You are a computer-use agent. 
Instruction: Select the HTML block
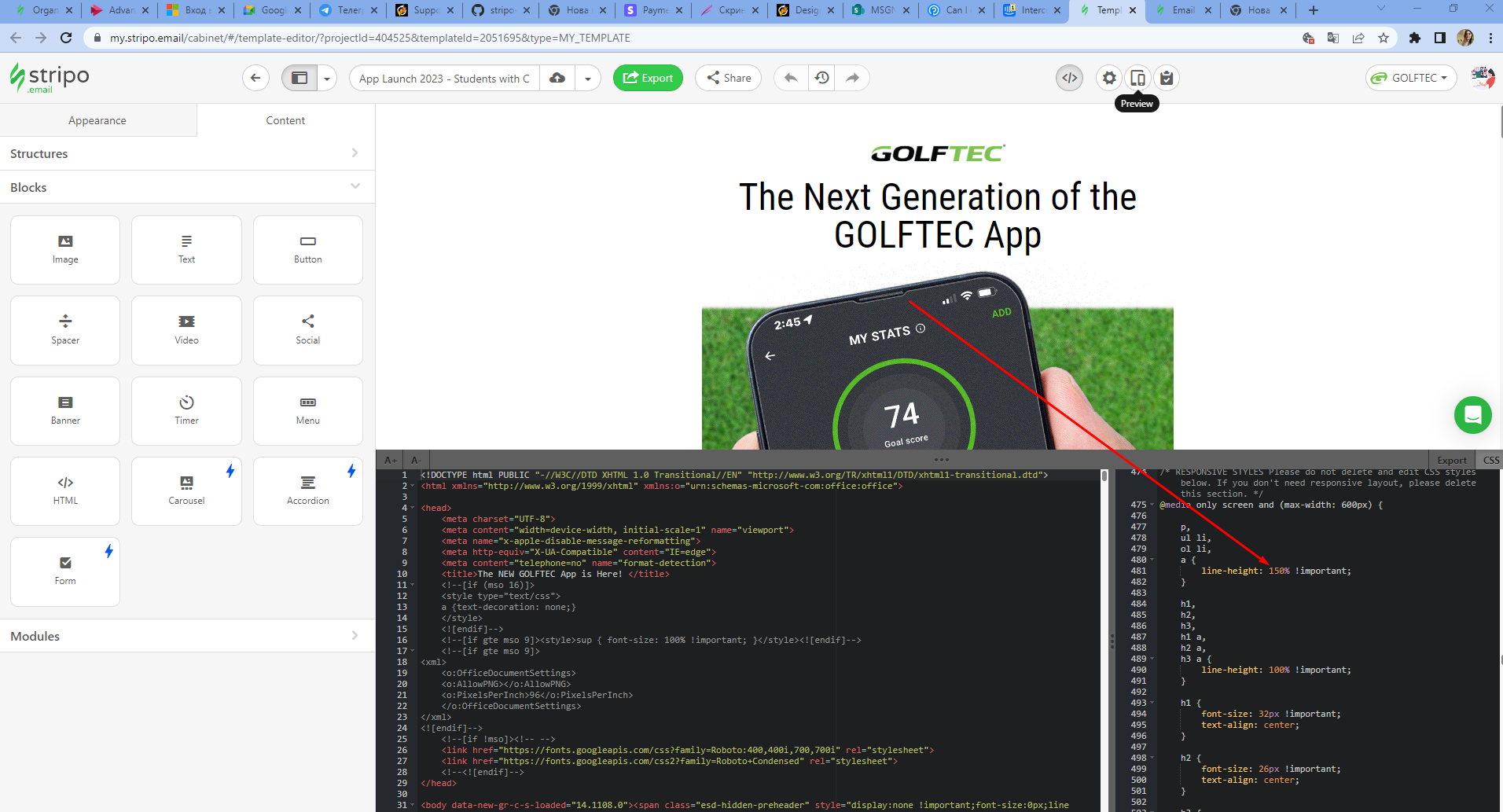tap(65, 491)
